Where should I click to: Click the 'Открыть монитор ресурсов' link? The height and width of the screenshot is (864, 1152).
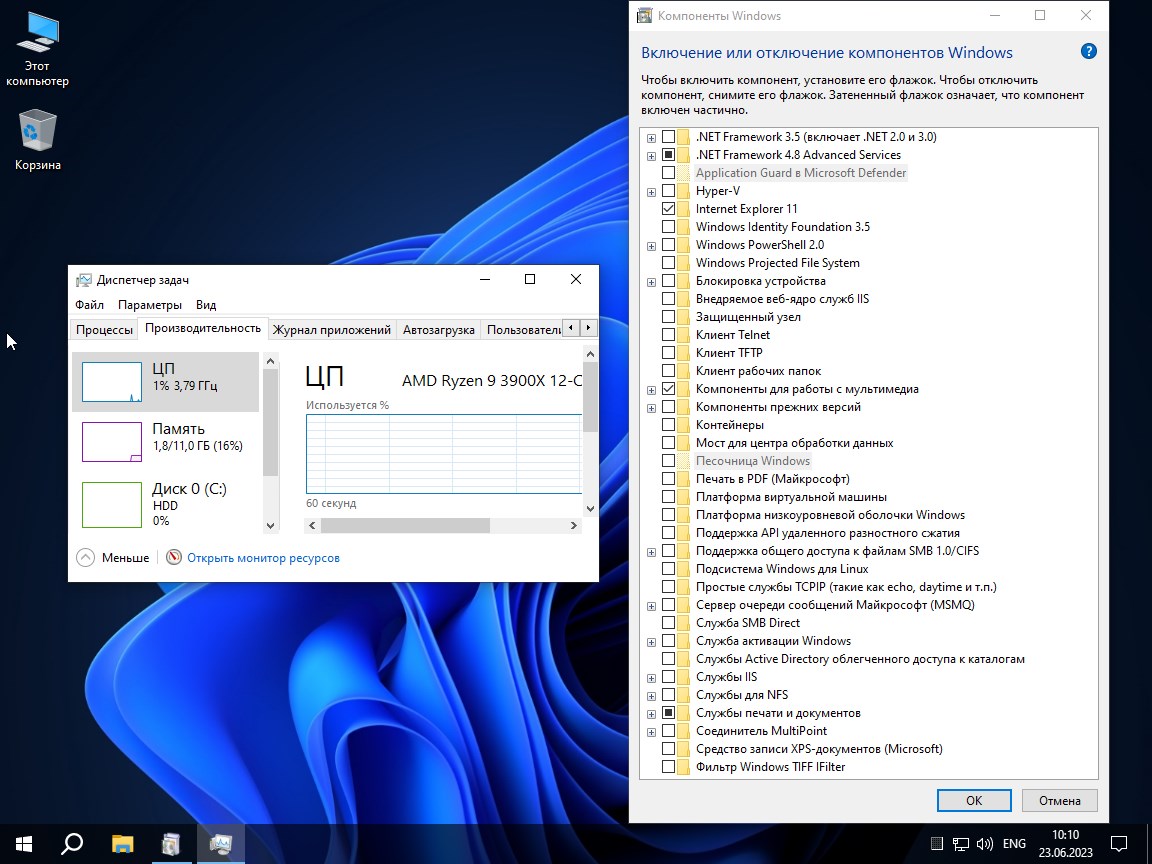[x=263, y=558]
